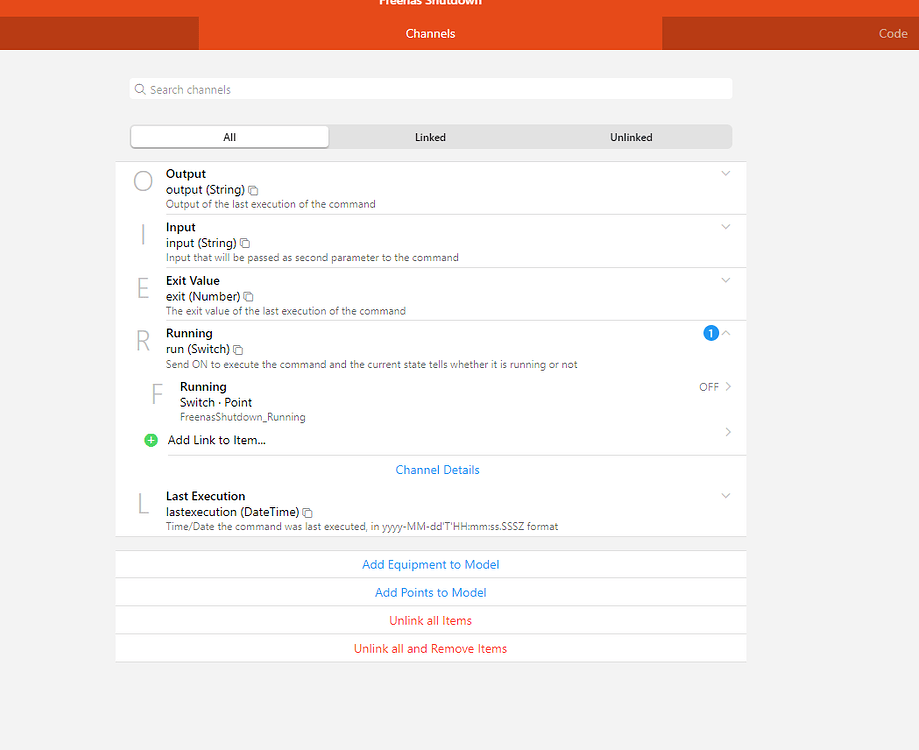Copy the output channel ID to clipboard
Screen dimensions: 919x750
coord(252,189)
